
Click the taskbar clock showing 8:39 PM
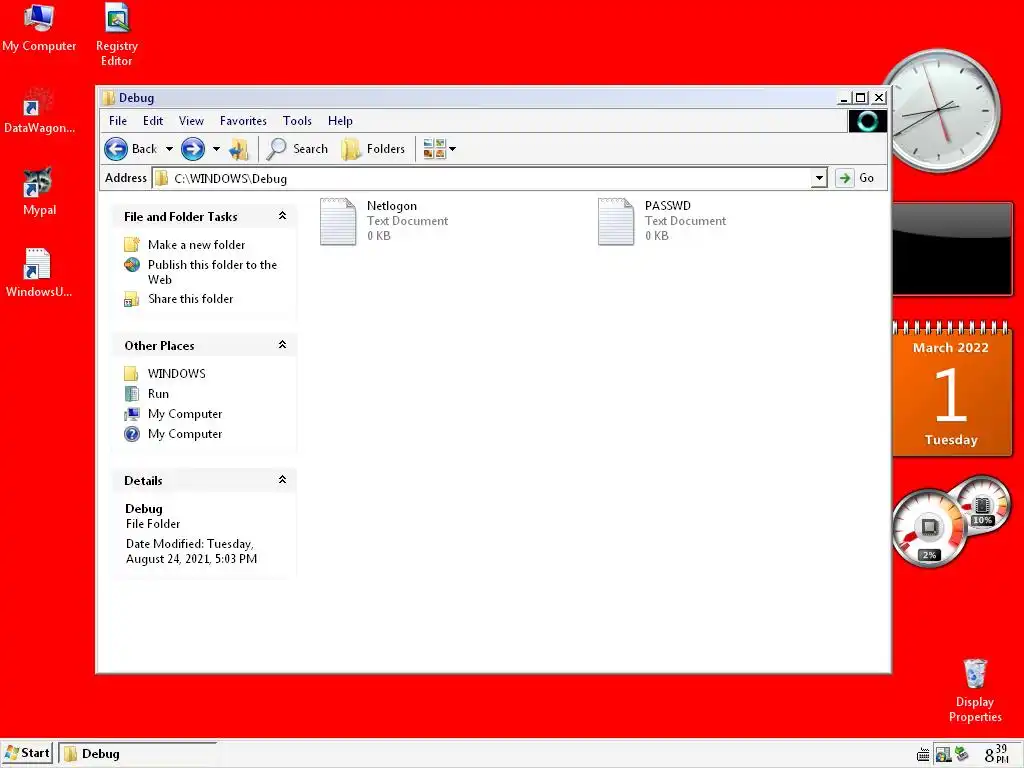click(997, 754)
